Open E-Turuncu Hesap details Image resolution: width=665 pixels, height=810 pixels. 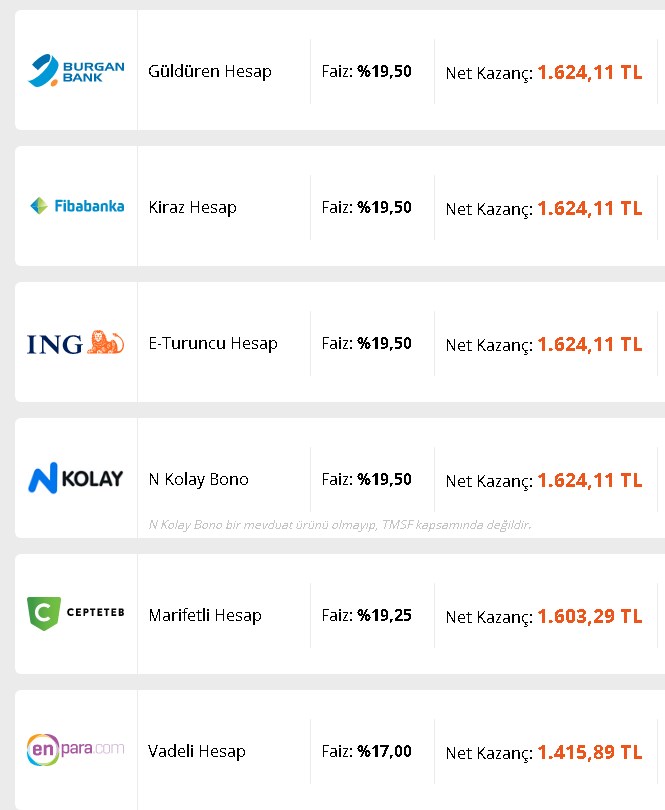pyautogui.click(x=213, y=344)
